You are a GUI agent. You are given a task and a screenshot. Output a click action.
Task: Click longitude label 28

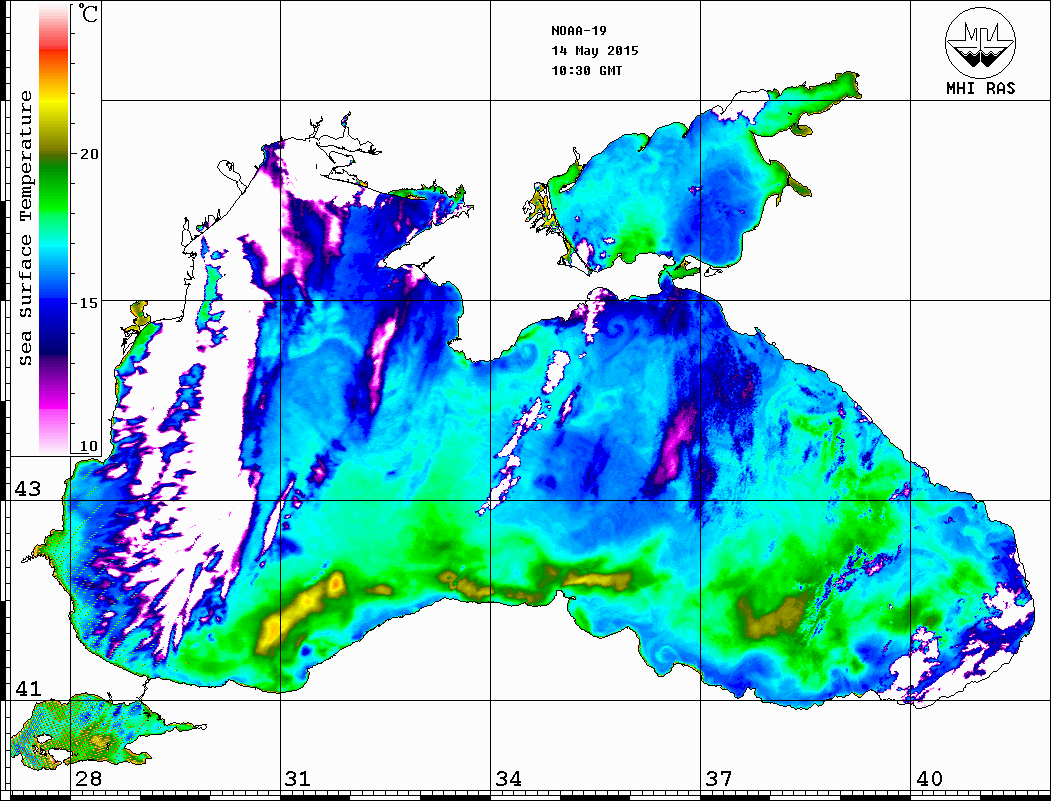point(88,778)
